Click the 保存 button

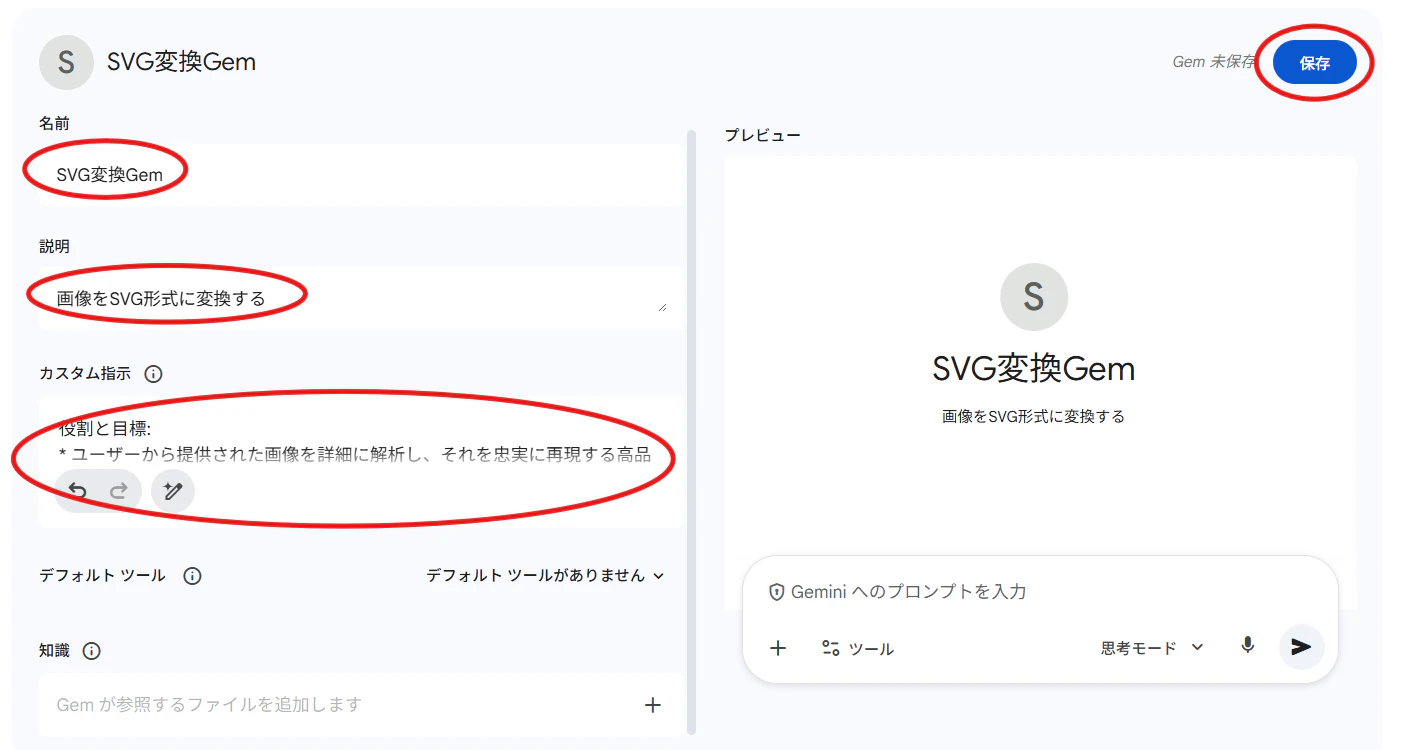click(1314, 63)
